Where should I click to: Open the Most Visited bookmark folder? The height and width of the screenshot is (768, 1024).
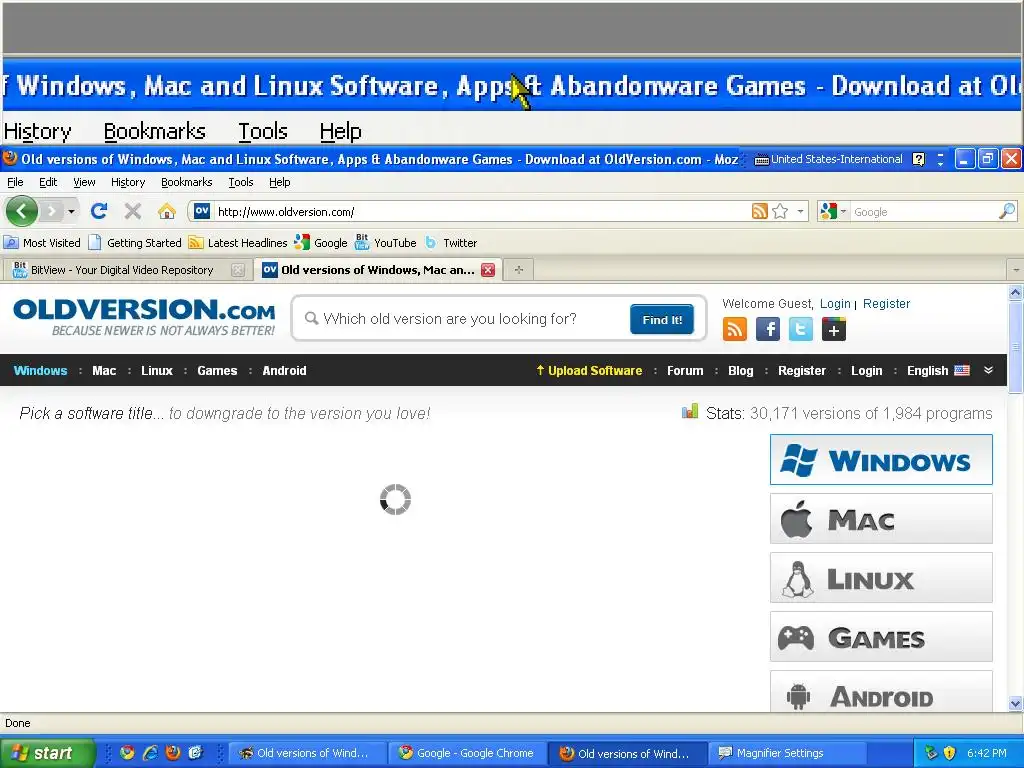pyautogui.click(x=42, y=243)
